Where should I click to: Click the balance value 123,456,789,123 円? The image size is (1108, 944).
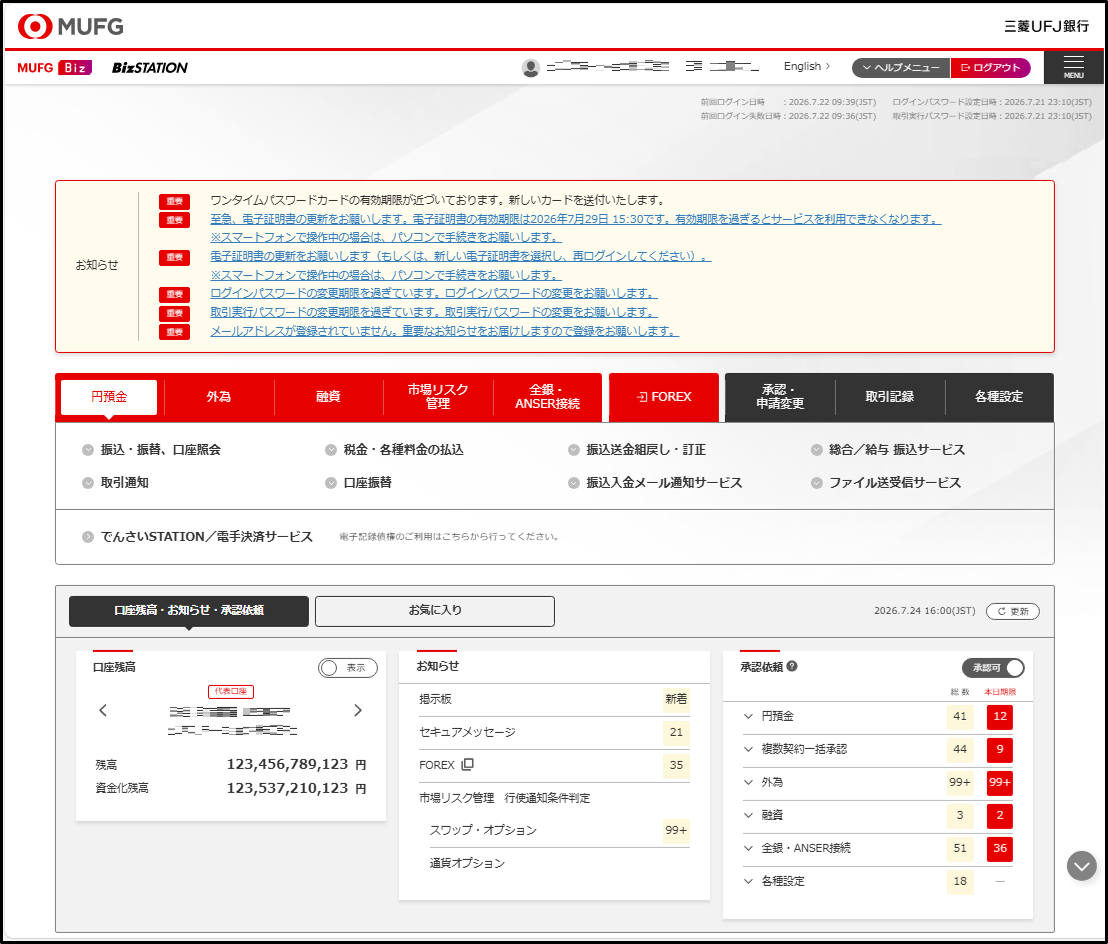(296, 765)
